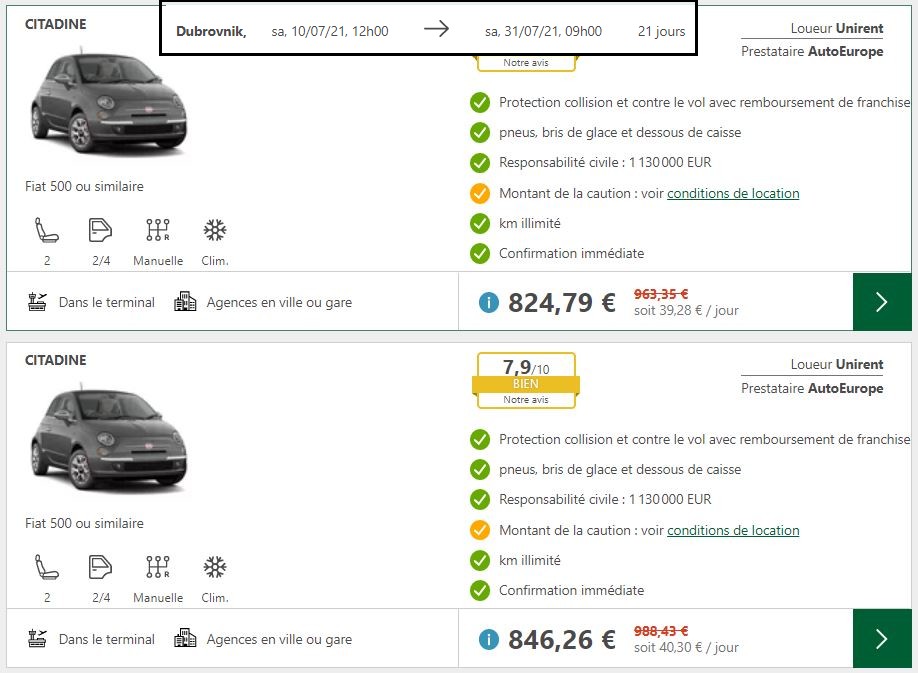Click the manual gearbox icon in first listing
918x673 pixels.
(158, 231)
